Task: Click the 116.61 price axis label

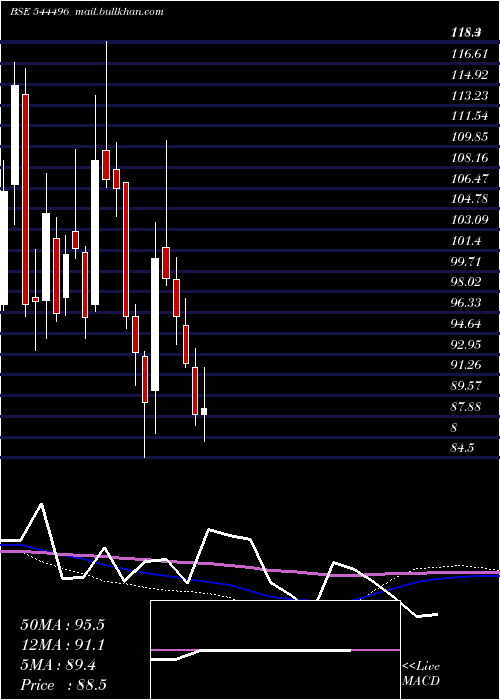Action: [469, 54]
